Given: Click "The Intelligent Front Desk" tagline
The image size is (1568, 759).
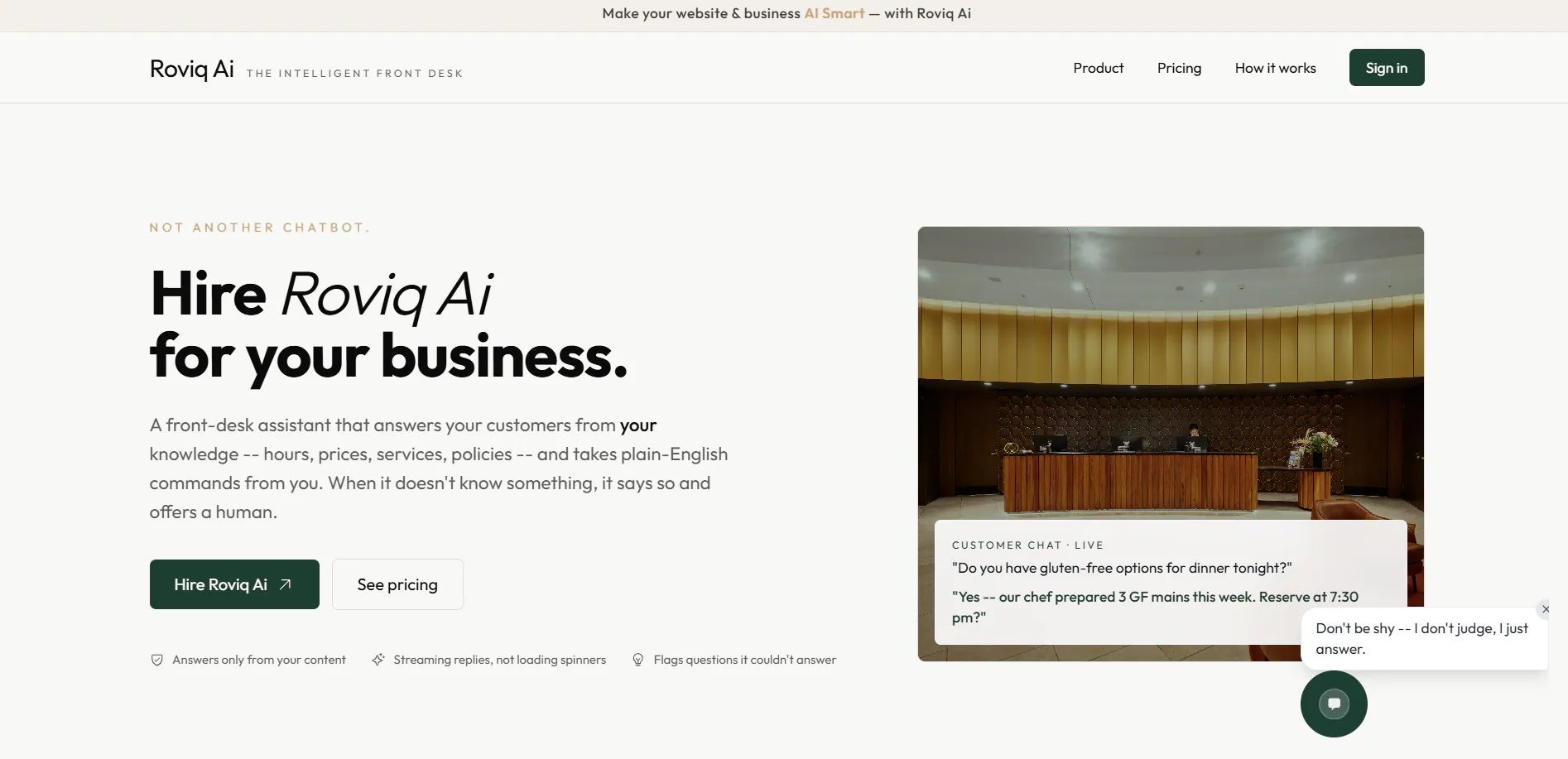Looking at the screenshot, I should point(354,74).
